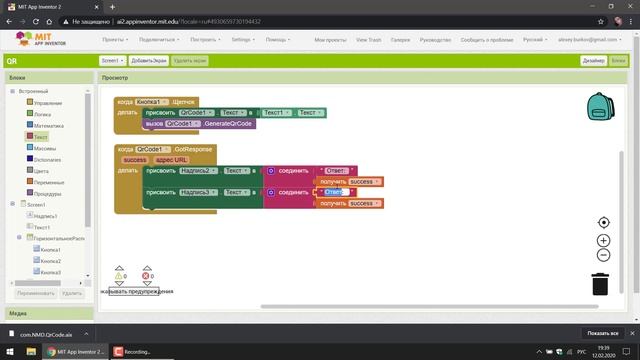Image resolution: width=640 pixels, height=360 pixels.
Task: Click the workspace vertical scrollbar
Action: 621,222
